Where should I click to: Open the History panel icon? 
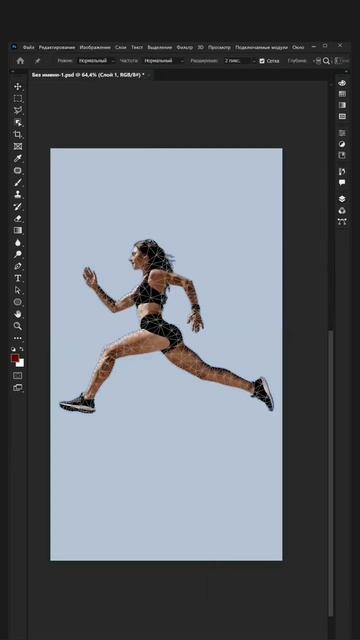(342, 171)
